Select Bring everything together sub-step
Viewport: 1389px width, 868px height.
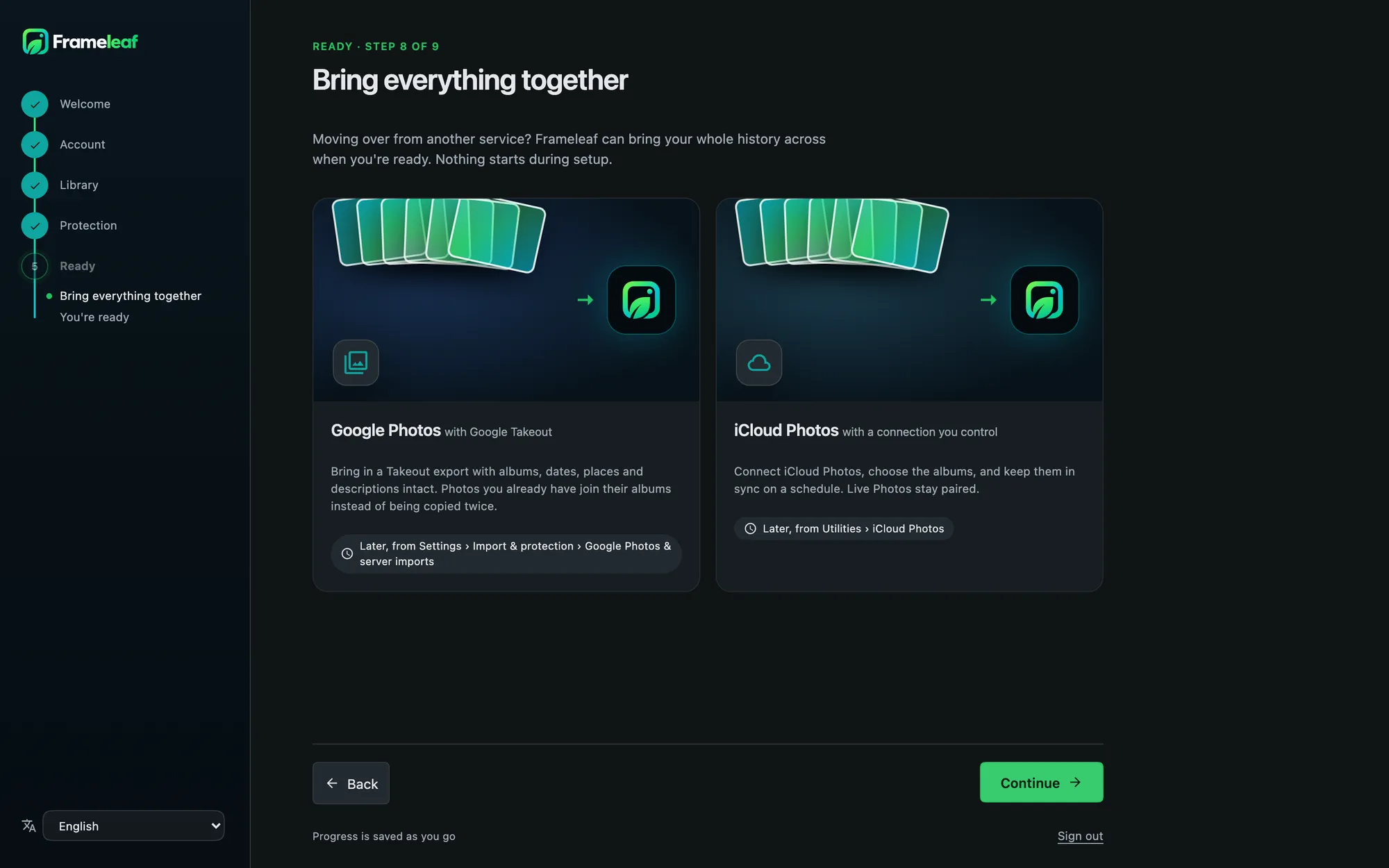click(131, 296)
